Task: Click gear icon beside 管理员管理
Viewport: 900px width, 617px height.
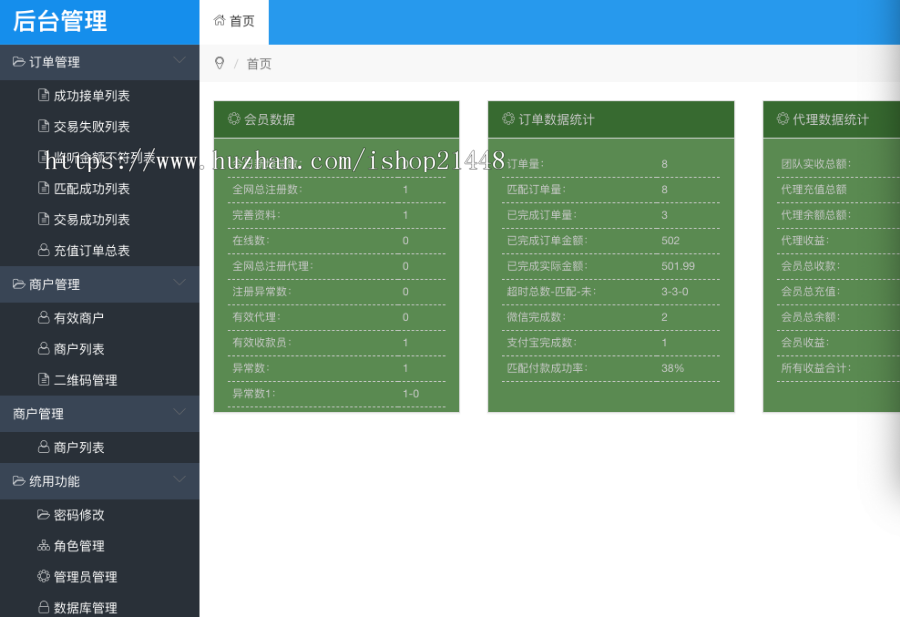Action: [44, 576]
